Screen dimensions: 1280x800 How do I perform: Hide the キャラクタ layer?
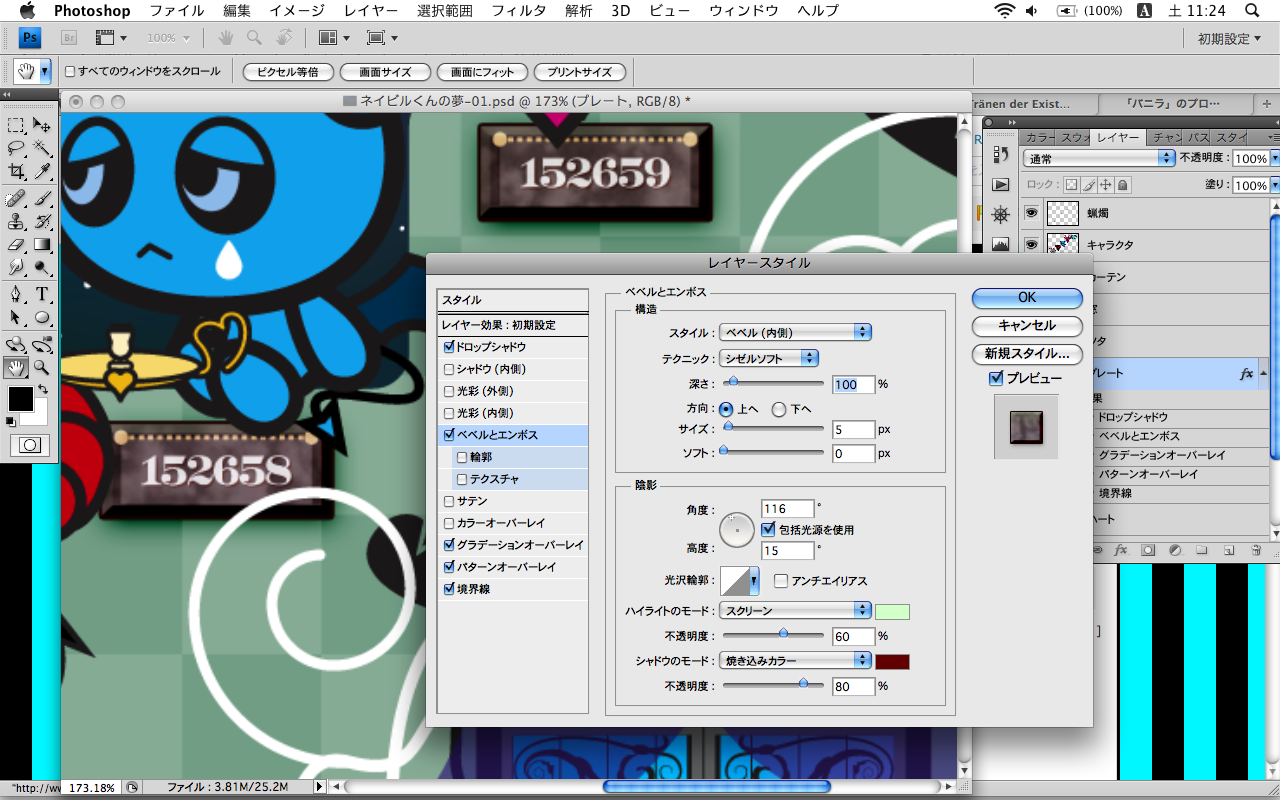point(1031,244)
